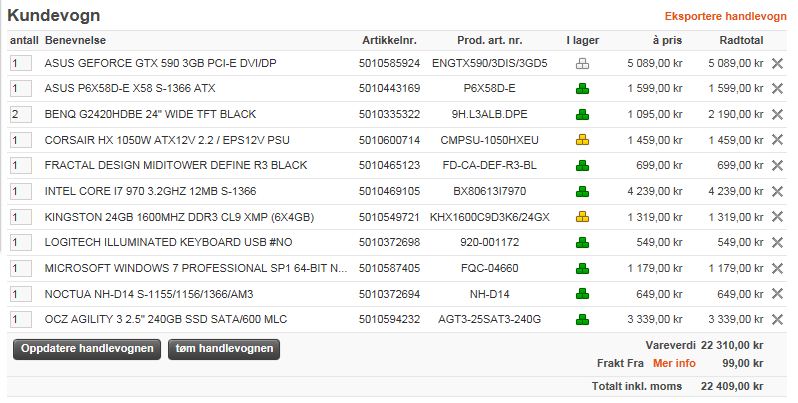Click total amount 22 409,00 kr
Screen dimensions: 798x403
732,386
